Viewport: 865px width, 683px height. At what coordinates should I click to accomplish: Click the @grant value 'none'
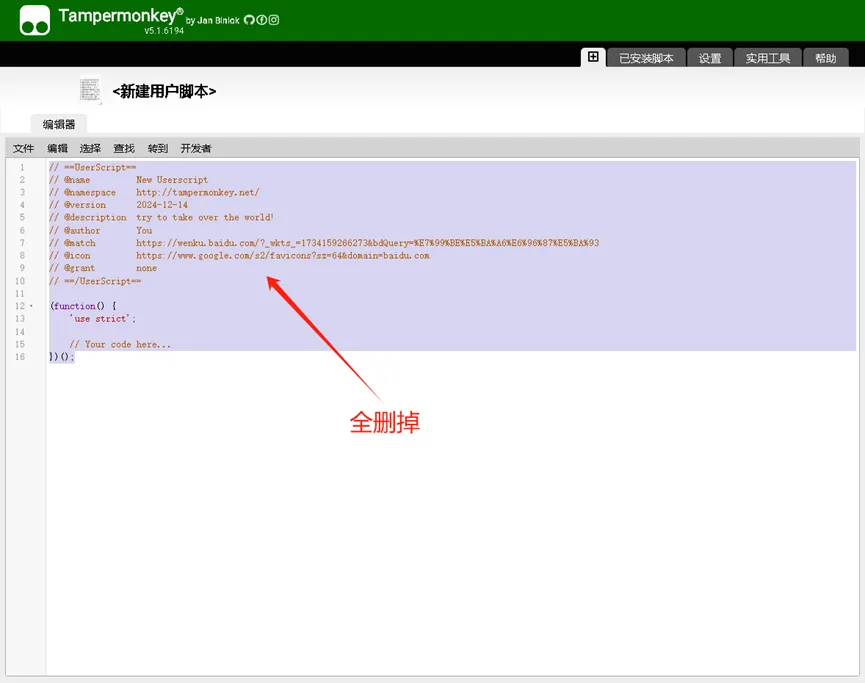(x=147, y=268)
